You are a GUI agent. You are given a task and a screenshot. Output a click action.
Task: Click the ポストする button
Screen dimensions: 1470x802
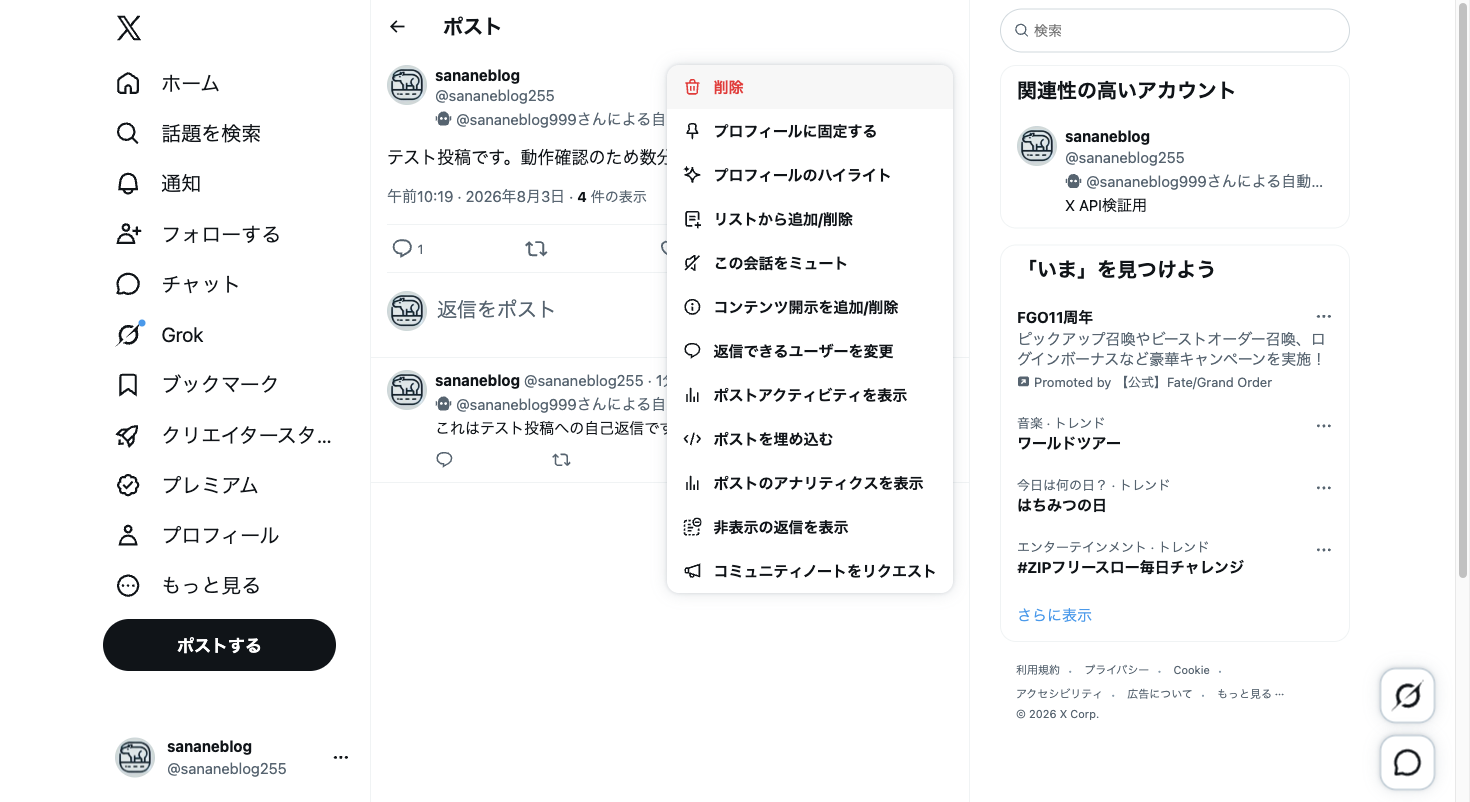coord(219,645)
